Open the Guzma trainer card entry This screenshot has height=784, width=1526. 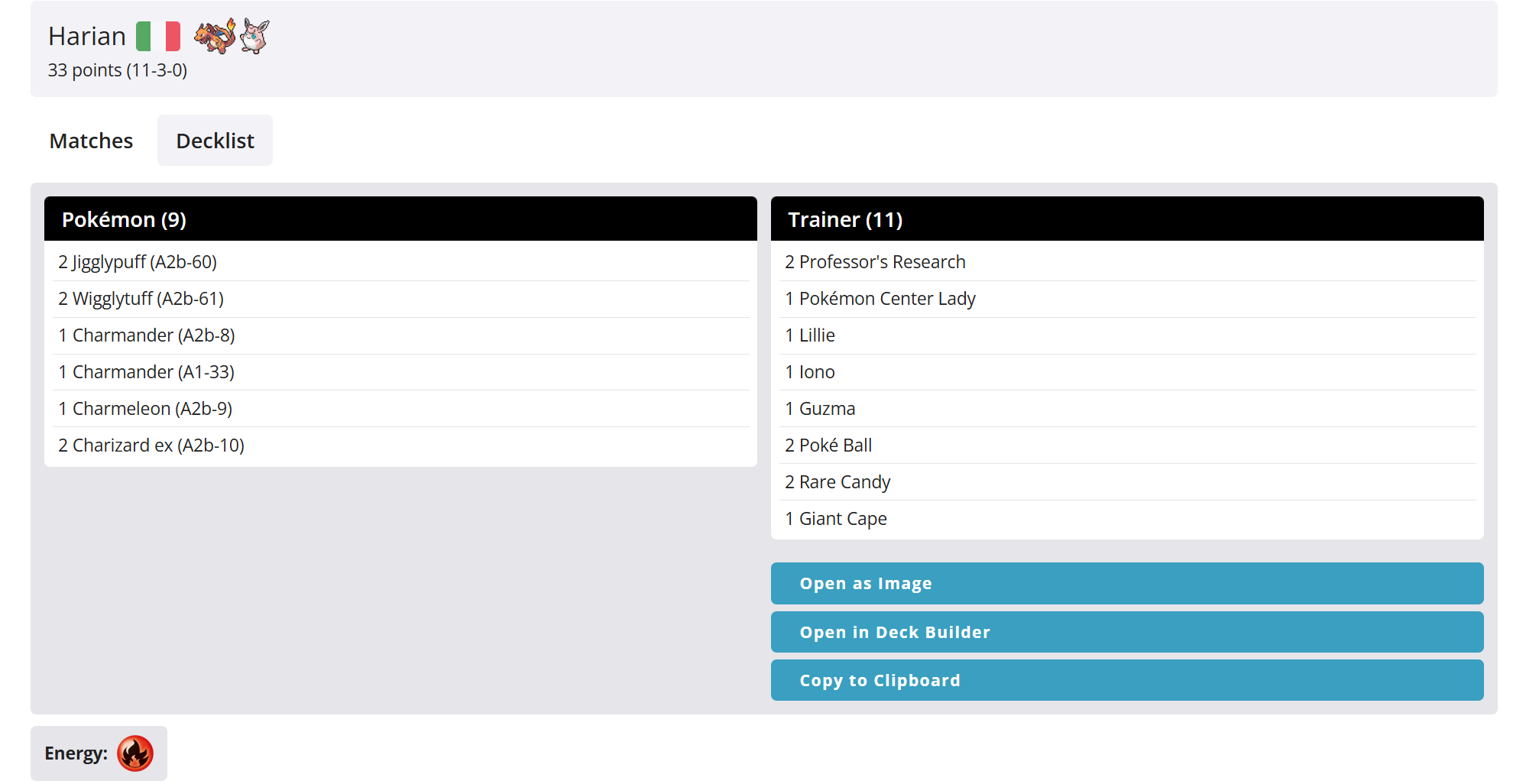tap(820, 409)
